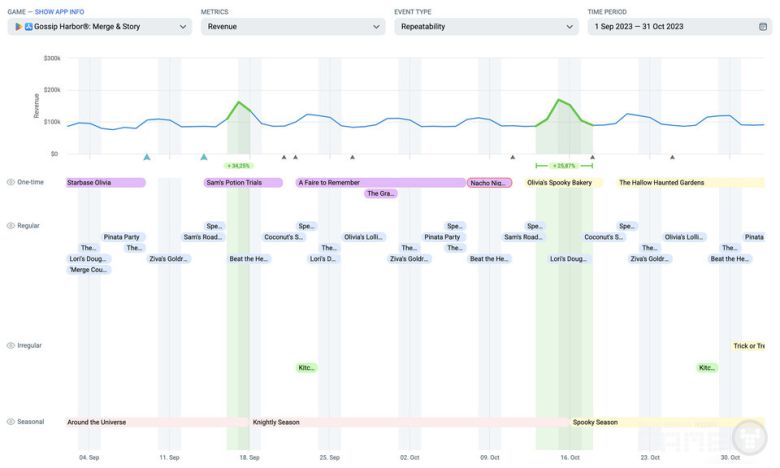This screenshot has width=780, height=468.
Task: Click the +34,25% revenue uplift badge
Action: 239,166
